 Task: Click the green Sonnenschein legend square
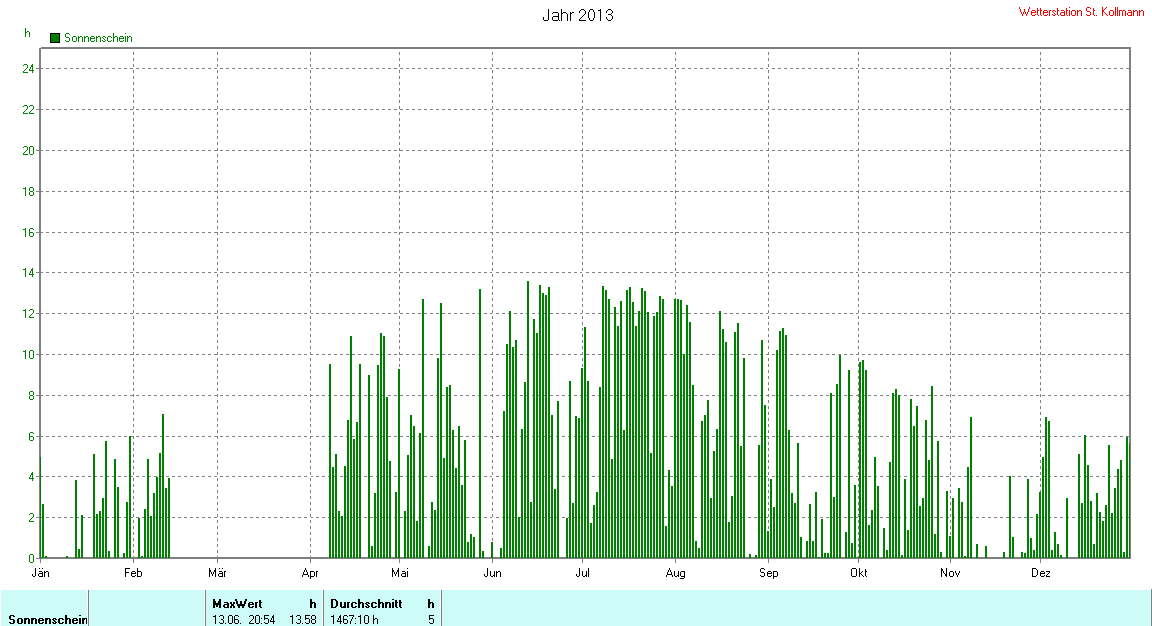(54, 38)
